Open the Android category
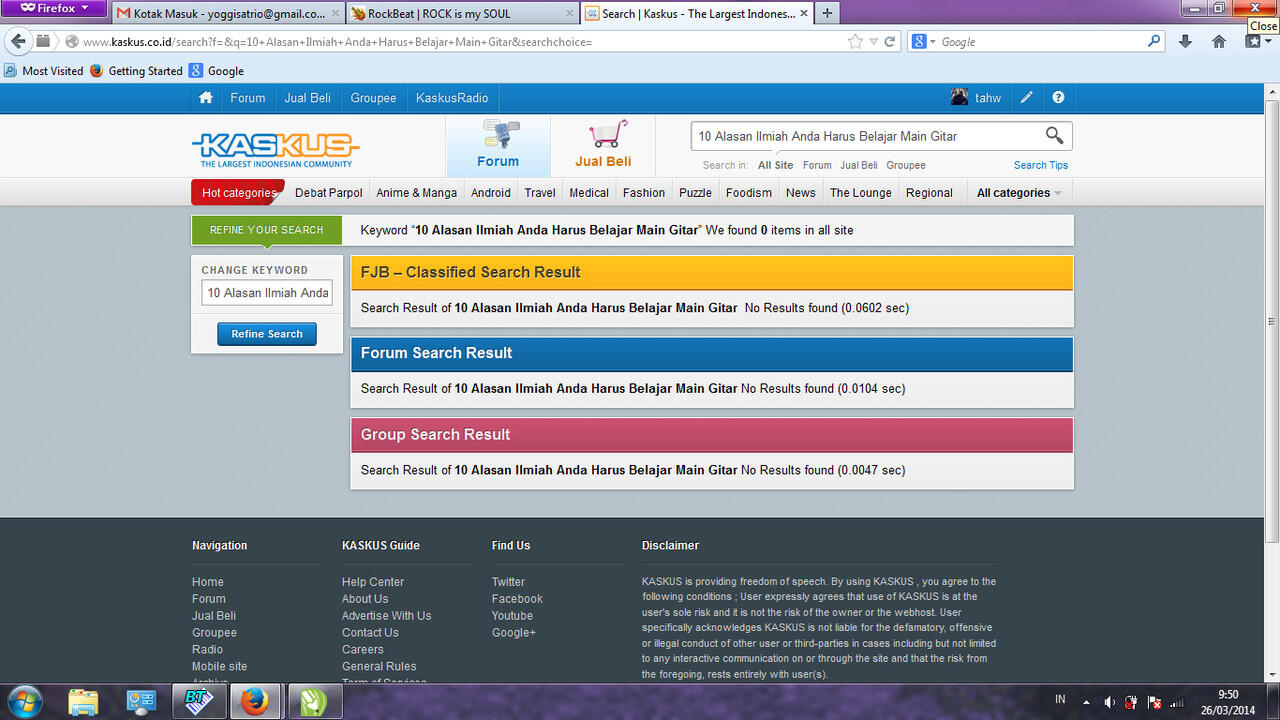This screenshot has width=1280, height=720. [491, 193]
